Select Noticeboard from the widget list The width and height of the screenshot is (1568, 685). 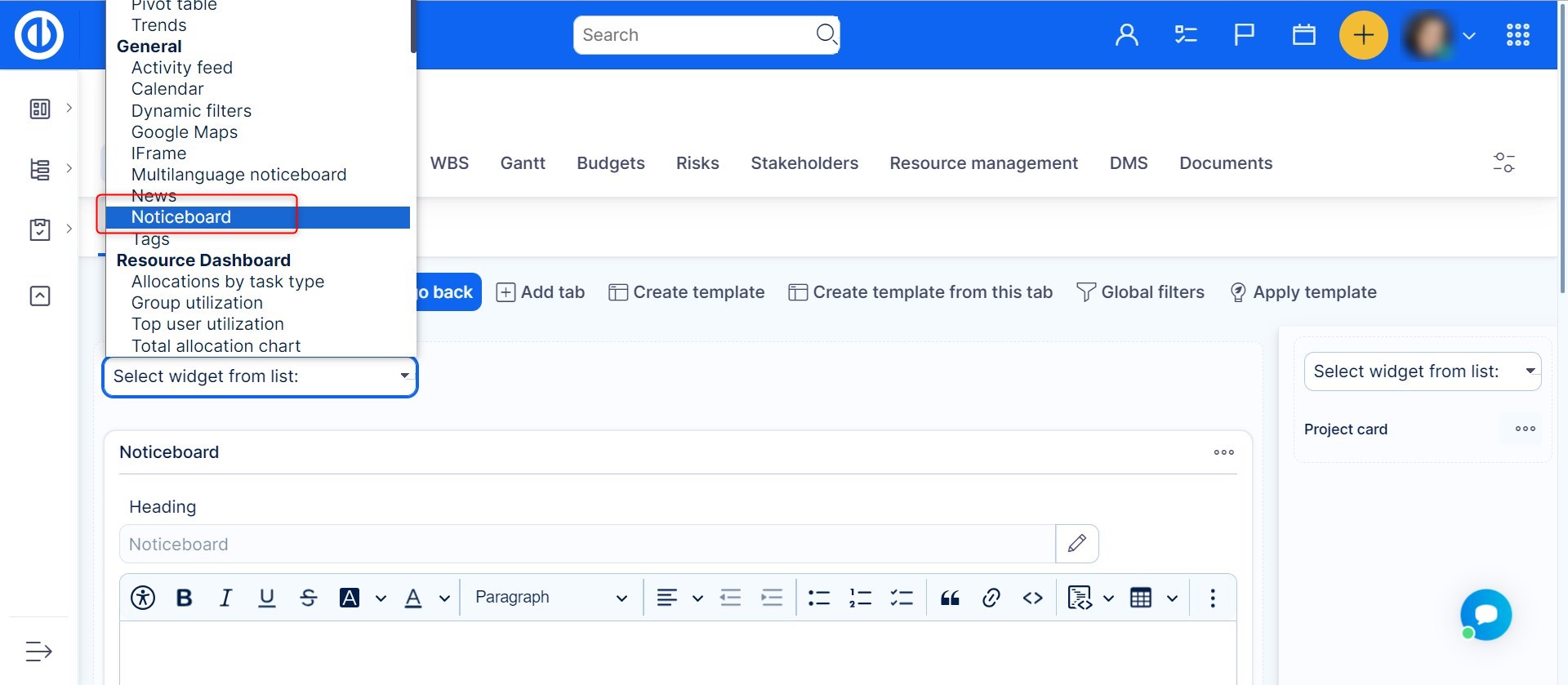(x=181, y=217)
